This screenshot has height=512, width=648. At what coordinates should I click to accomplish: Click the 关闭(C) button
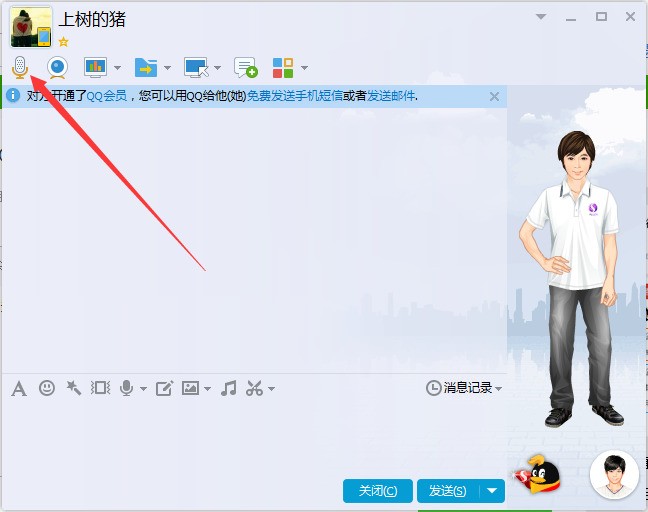378,491
